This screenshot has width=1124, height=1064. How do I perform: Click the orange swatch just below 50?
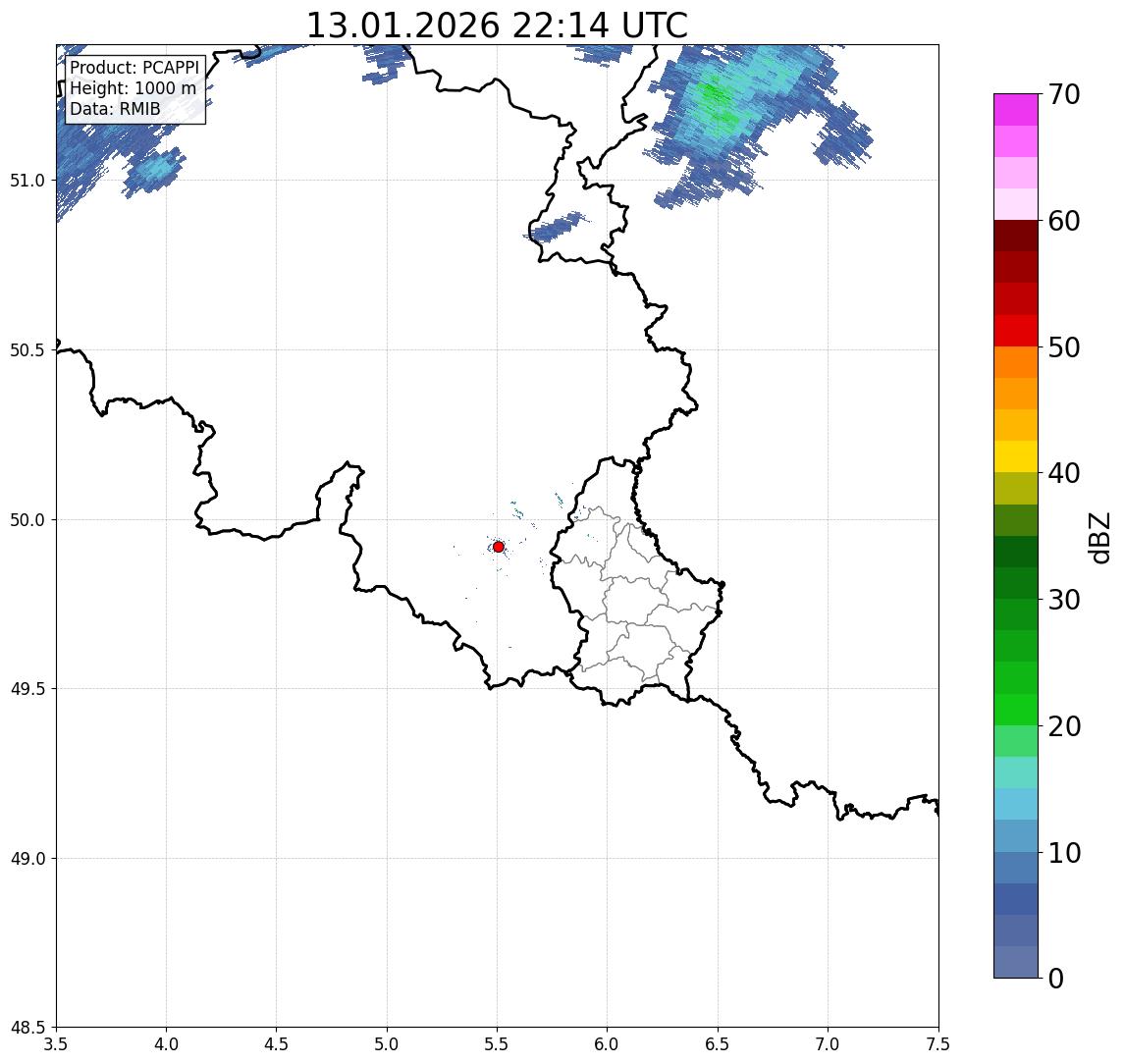point(1016,362)
